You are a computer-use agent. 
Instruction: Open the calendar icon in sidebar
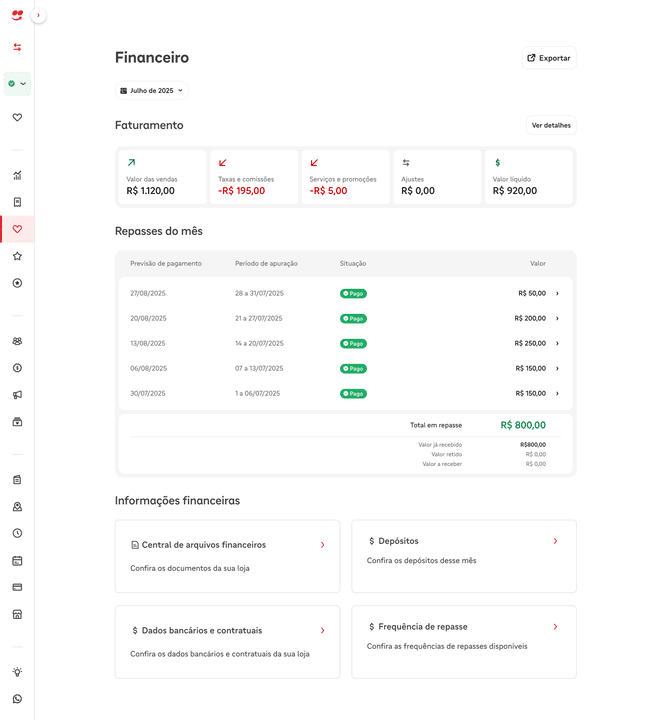pos(17,560)
